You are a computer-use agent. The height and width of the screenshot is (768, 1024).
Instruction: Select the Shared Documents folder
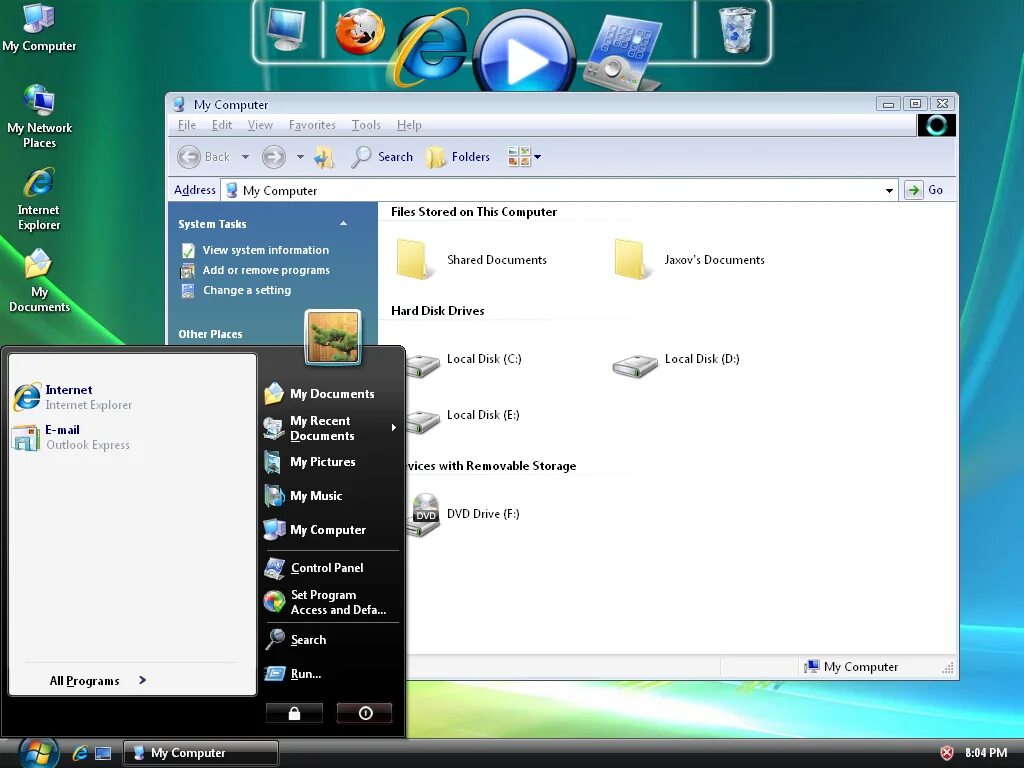472,259
